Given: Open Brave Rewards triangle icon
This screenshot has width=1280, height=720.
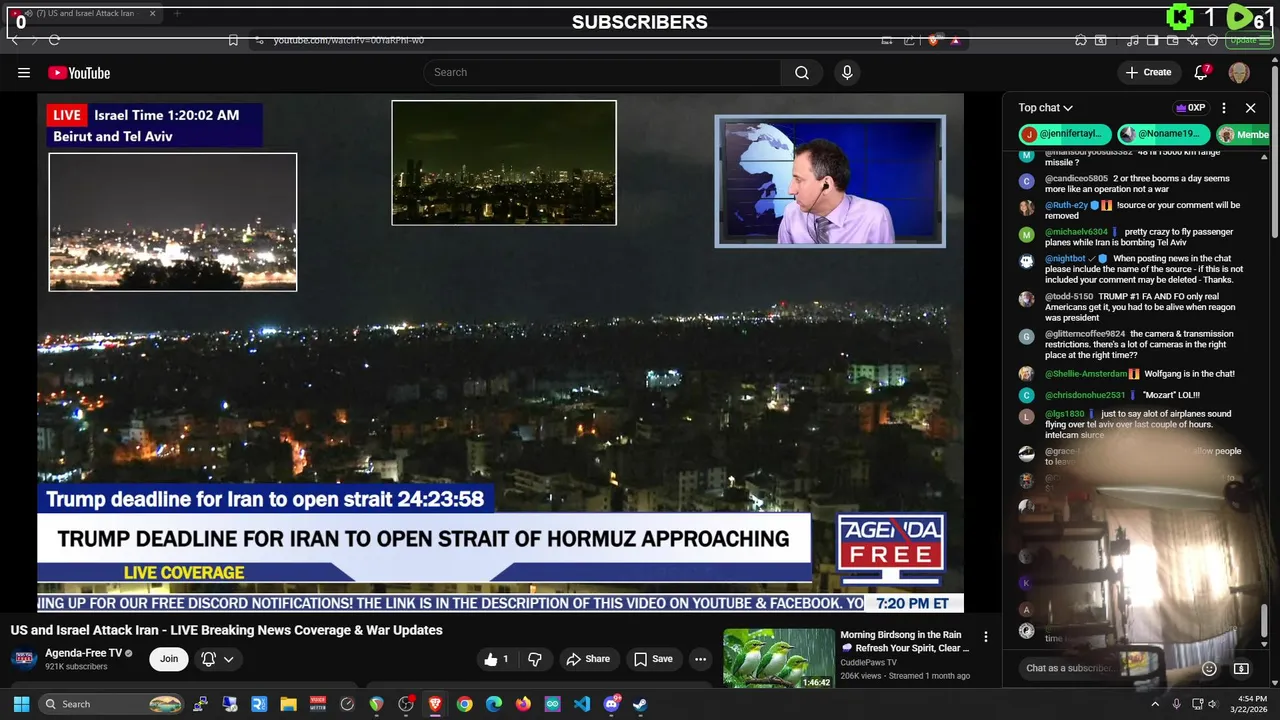Looking at the screenshot, I should tap(955, 40).
